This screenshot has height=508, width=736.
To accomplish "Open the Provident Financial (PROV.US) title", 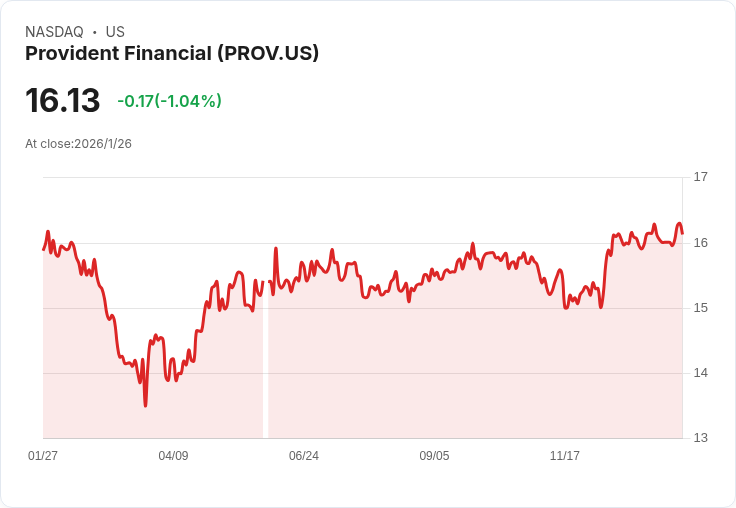I will pos(172,54).
